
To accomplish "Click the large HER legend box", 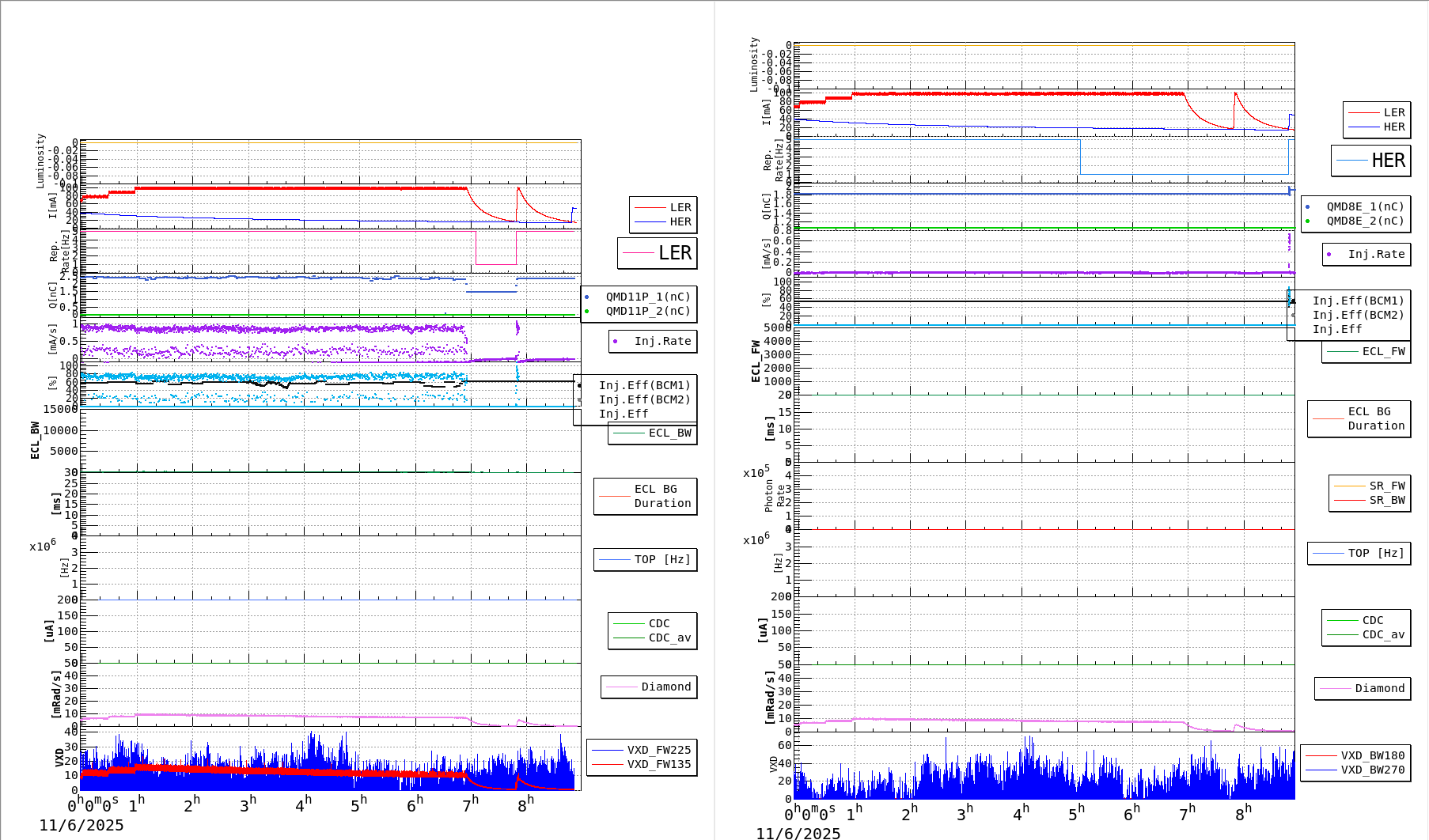I will 1370,161.
